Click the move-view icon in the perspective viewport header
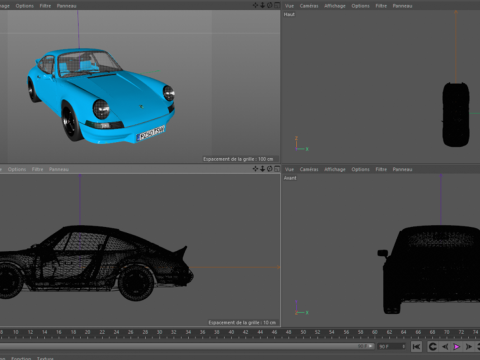The image size is (480, 360). point(255,5)
